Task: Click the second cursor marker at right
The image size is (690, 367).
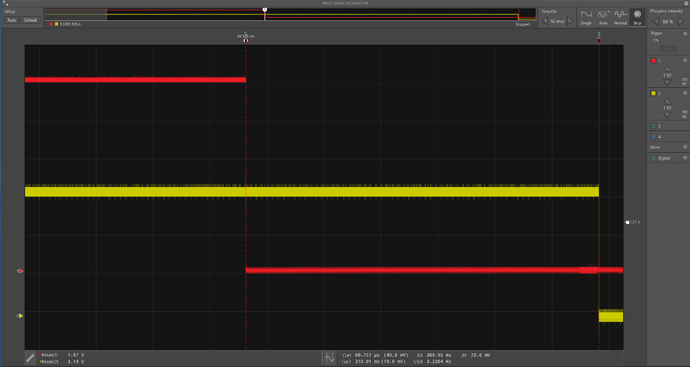Action: 599,40
